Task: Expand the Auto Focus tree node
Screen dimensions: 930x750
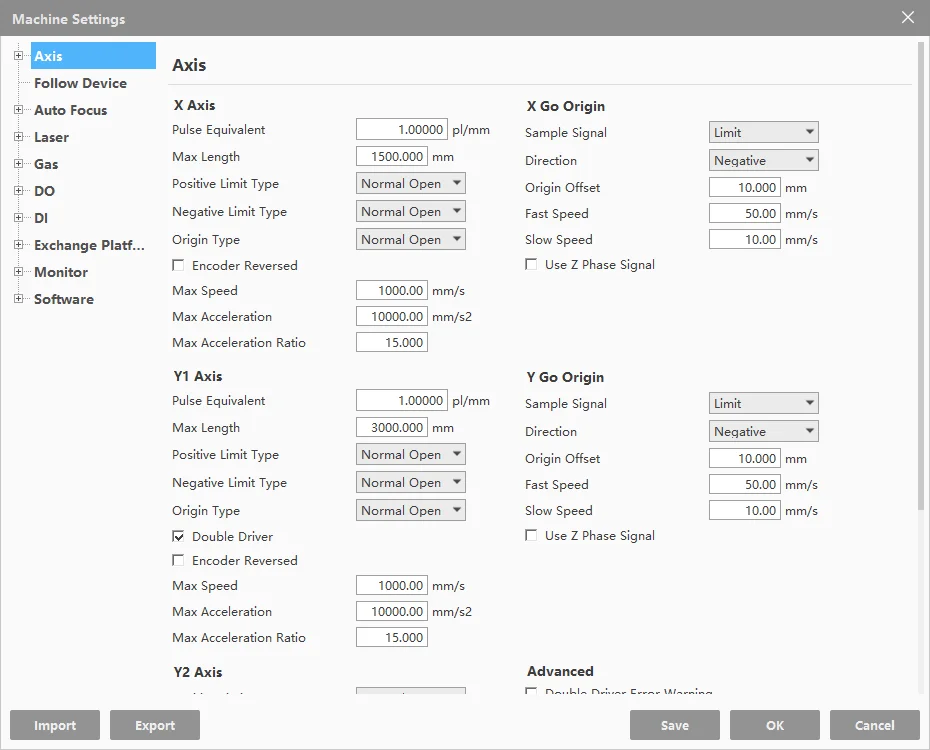Action: click(18, 110)
